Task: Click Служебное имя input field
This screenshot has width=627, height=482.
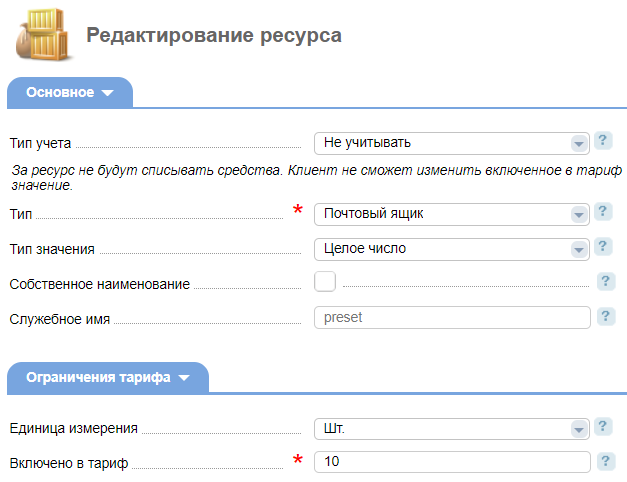Action: tap(452, 318)
